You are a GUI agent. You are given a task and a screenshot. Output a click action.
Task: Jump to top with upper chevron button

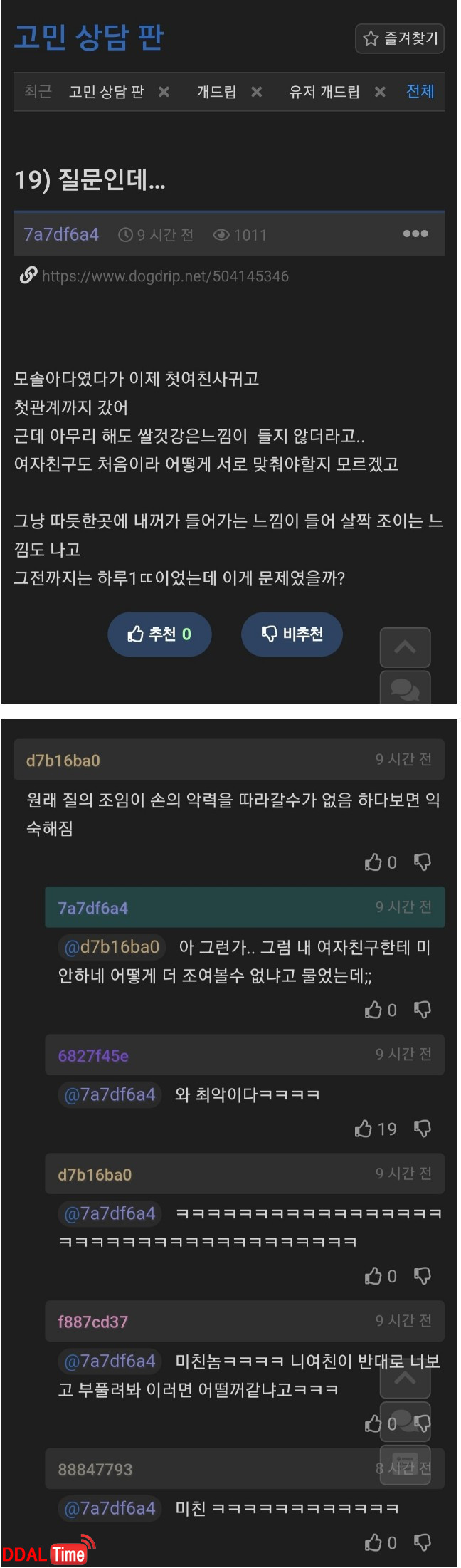(405, 647)
